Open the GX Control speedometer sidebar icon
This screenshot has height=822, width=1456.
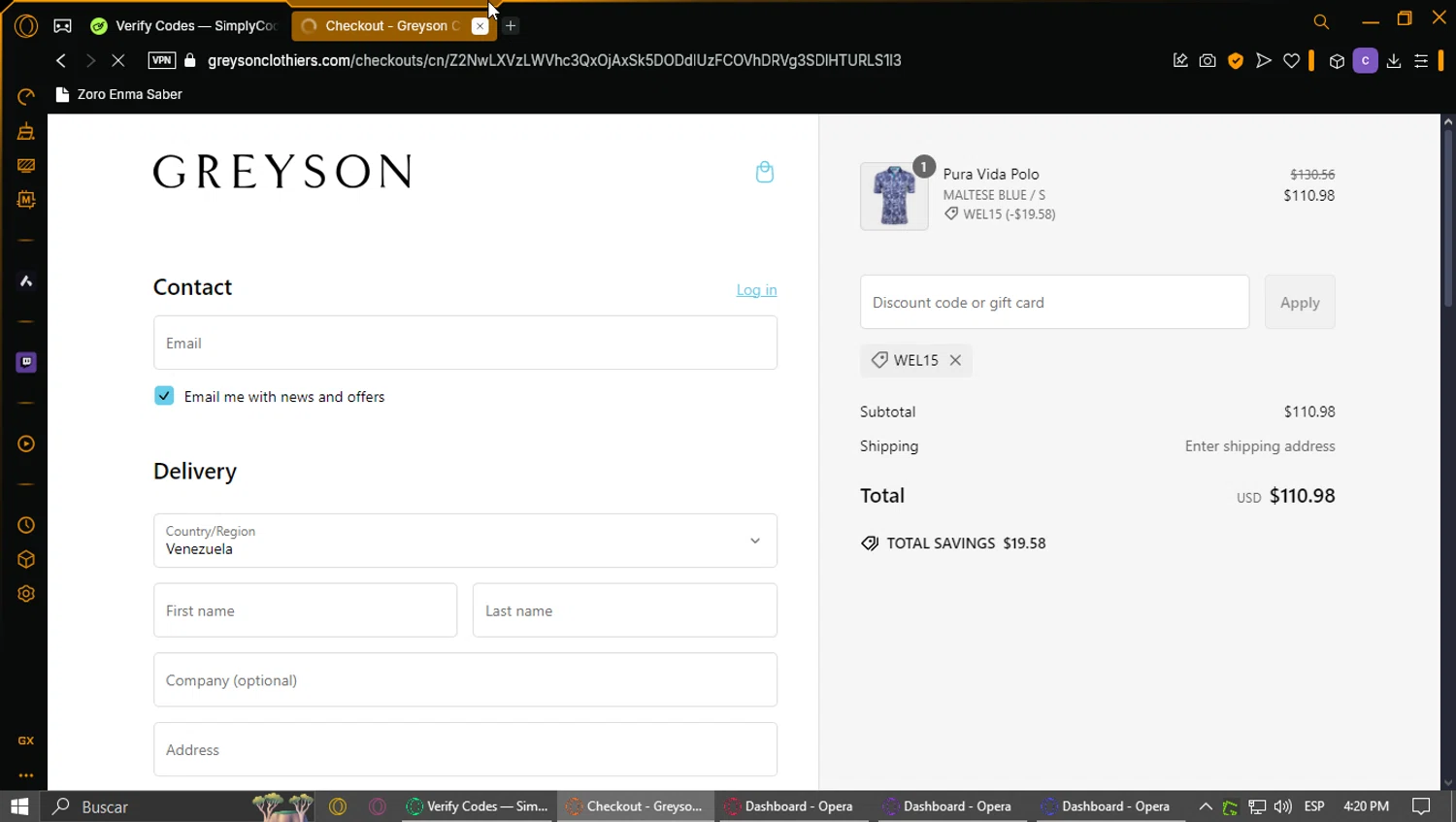tap(26, 96)
